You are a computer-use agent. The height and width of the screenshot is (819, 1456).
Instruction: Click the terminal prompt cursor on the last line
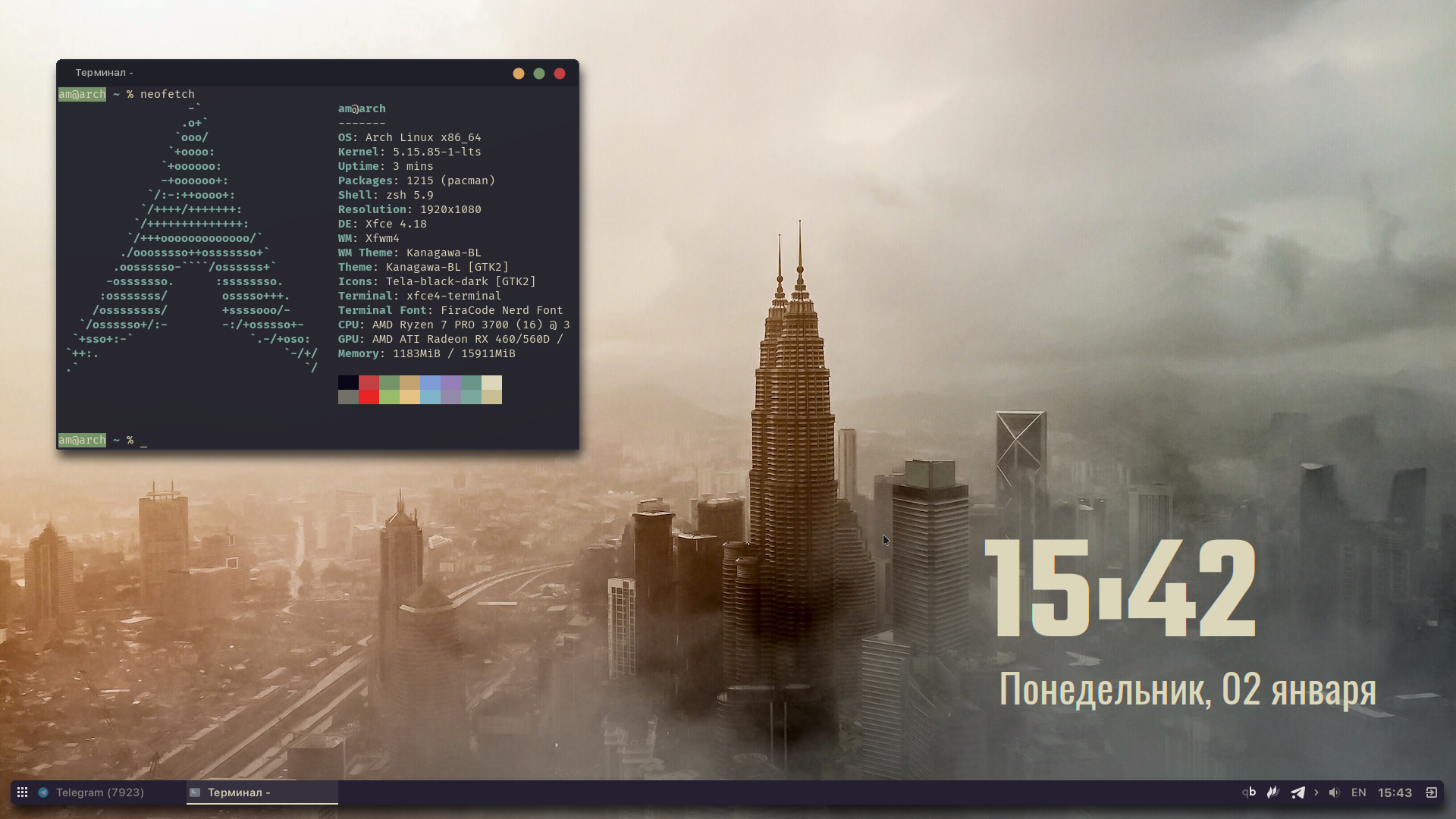pos(143,441)
